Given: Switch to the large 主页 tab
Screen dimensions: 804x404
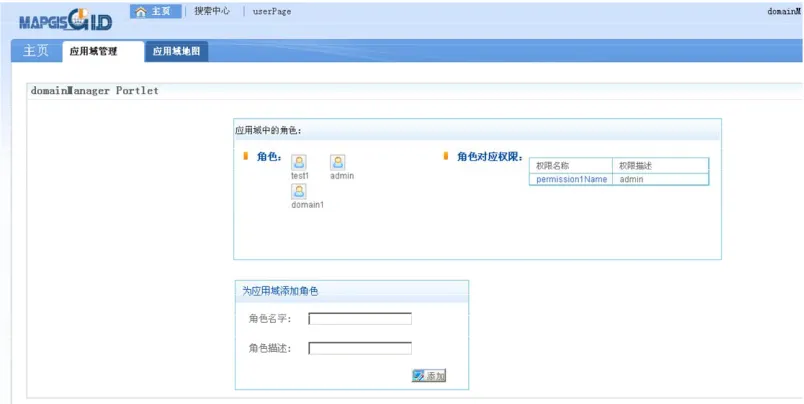Looking at the screenshot, I should click(x=36, y=51).
